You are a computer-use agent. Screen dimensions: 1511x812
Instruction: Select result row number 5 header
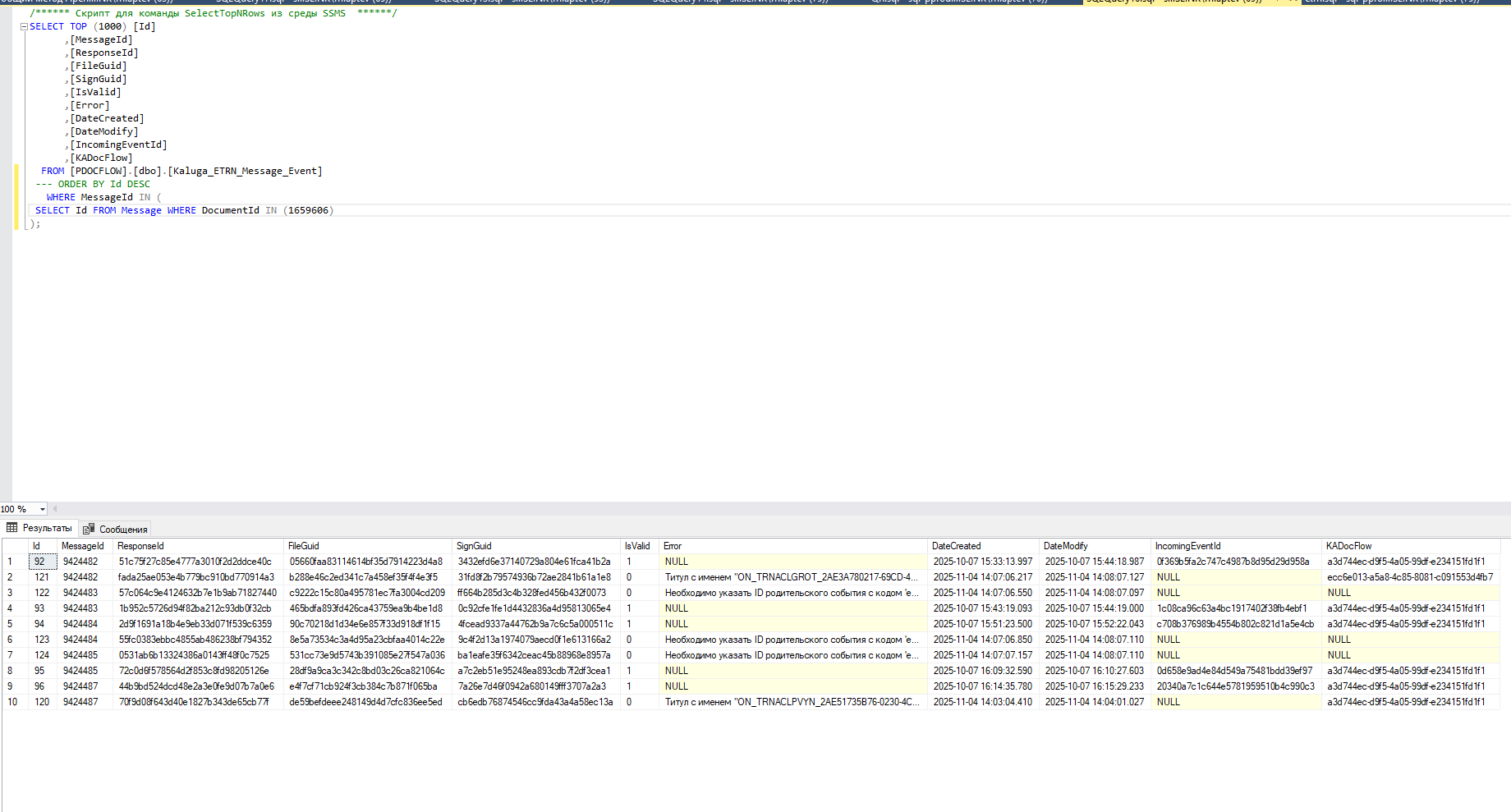pos(15,624)
